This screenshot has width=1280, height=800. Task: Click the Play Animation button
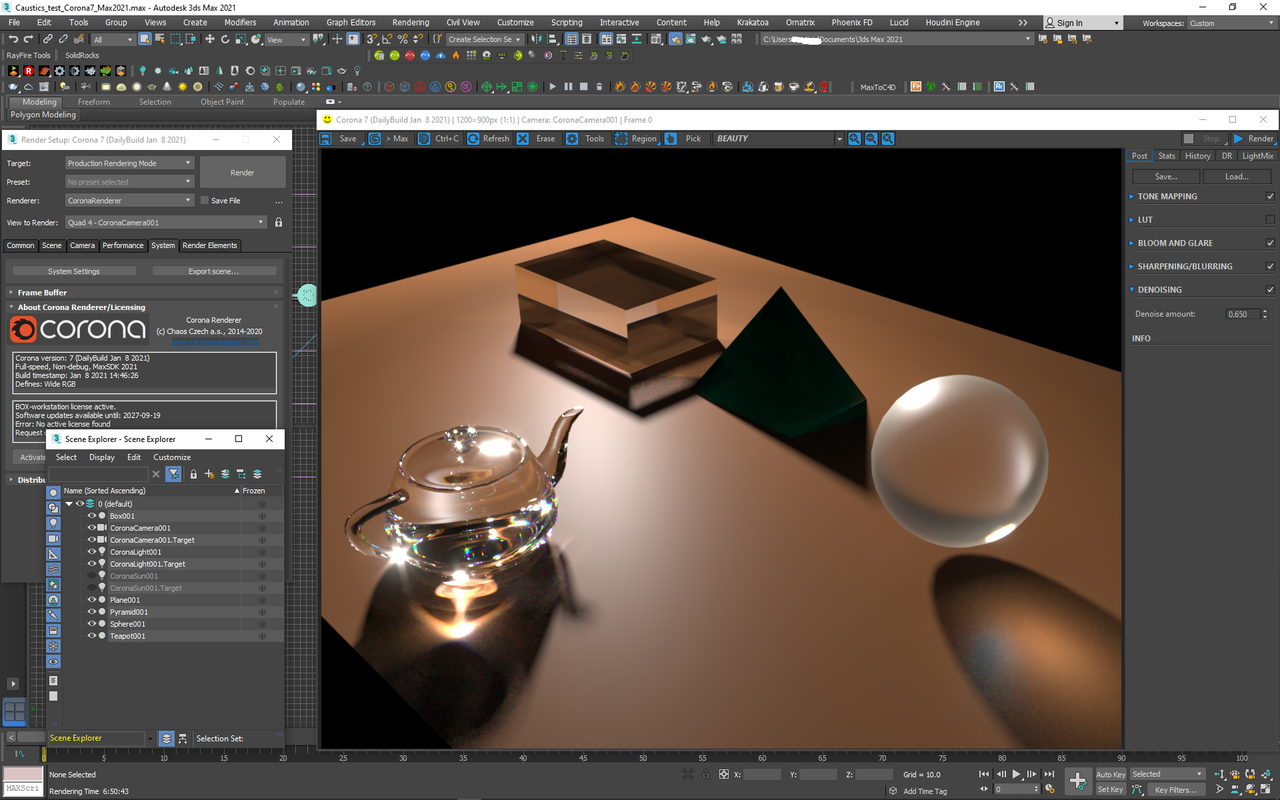pyautogui.click(x=1017, y=774)
